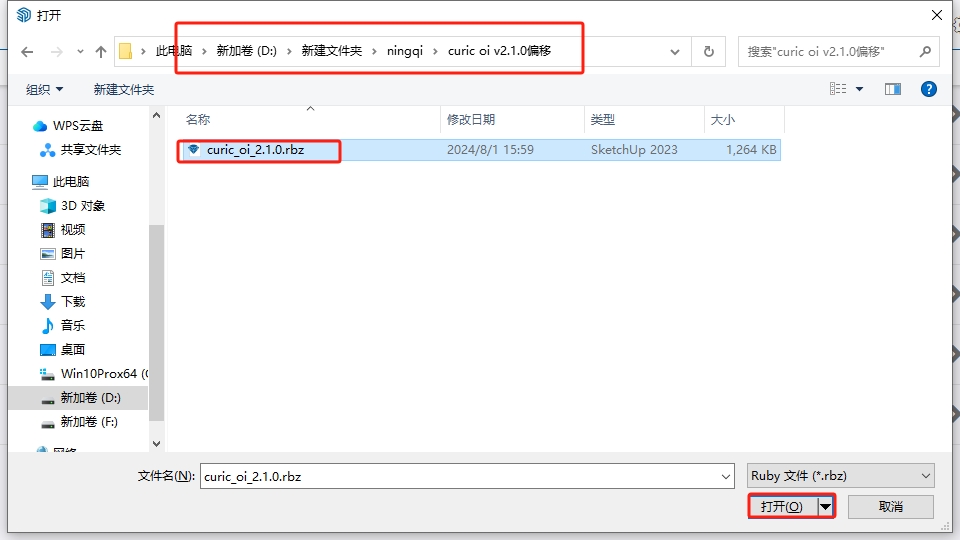
Task: Refresh the current folder view
Action: tap(708, 52)
